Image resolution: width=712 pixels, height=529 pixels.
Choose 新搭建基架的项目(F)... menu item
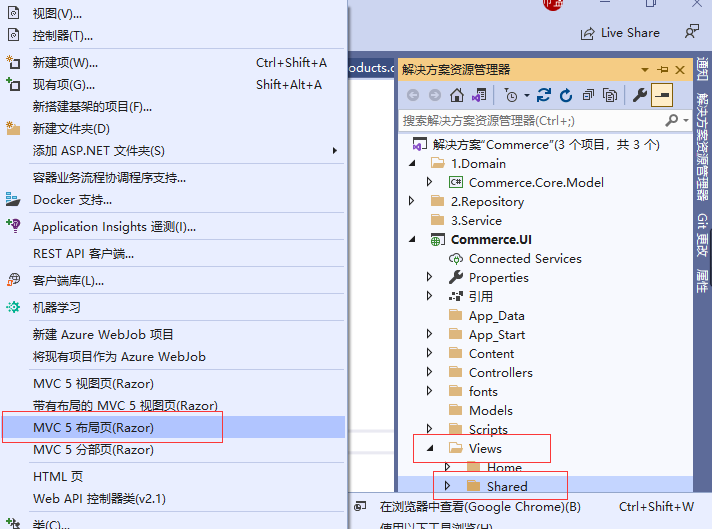[x=173, y=106]
